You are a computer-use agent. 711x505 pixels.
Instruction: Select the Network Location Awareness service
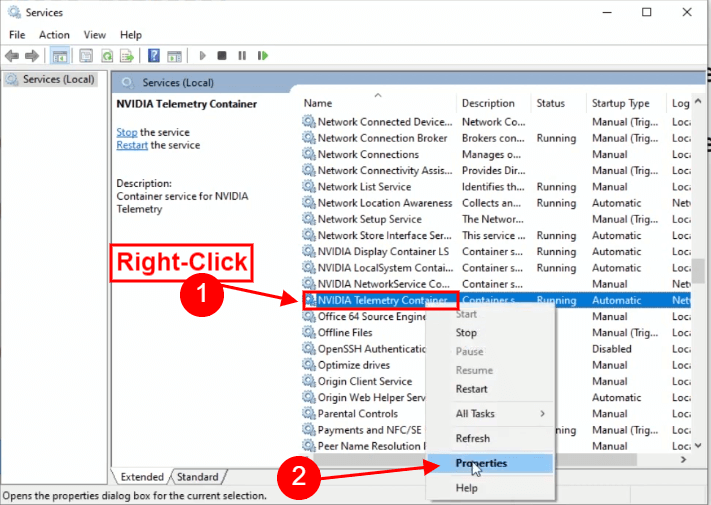click(x=496, y=203)
